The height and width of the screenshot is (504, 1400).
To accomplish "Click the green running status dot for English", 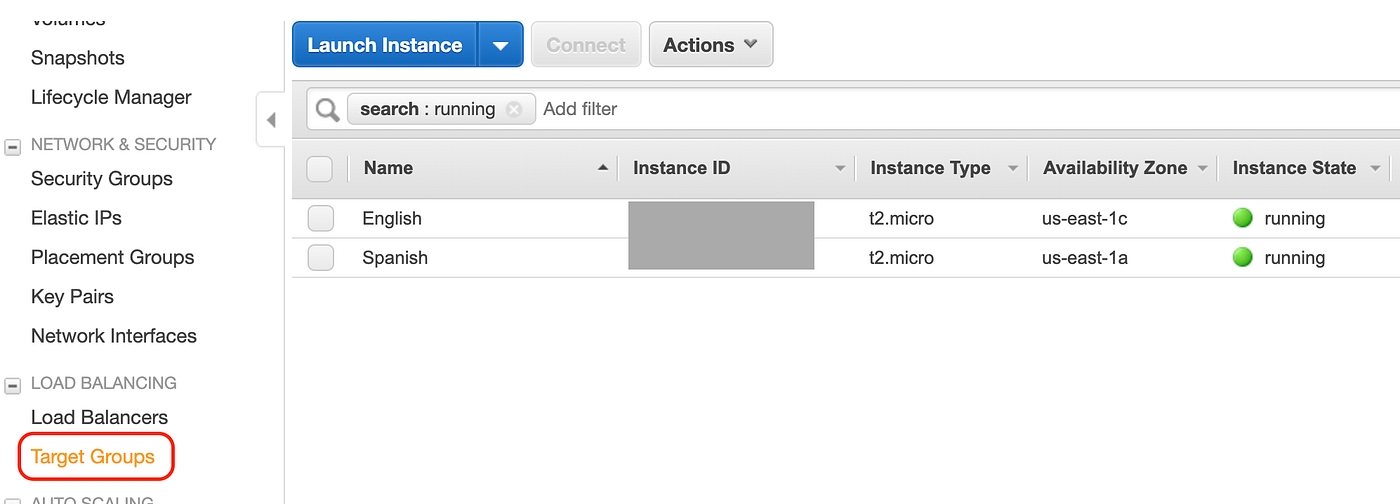I will [x=1243, y=218].
